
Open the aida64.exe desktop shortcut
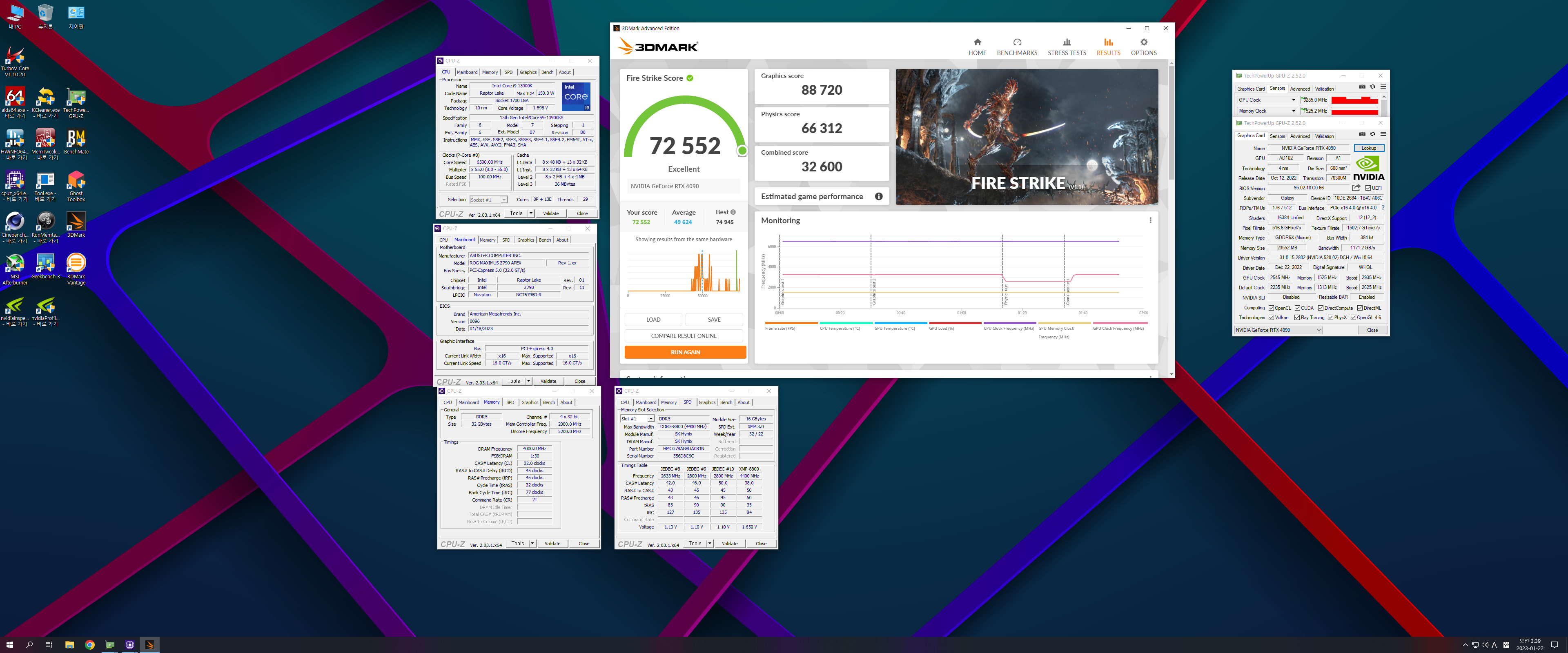click(x=15, y=103)
